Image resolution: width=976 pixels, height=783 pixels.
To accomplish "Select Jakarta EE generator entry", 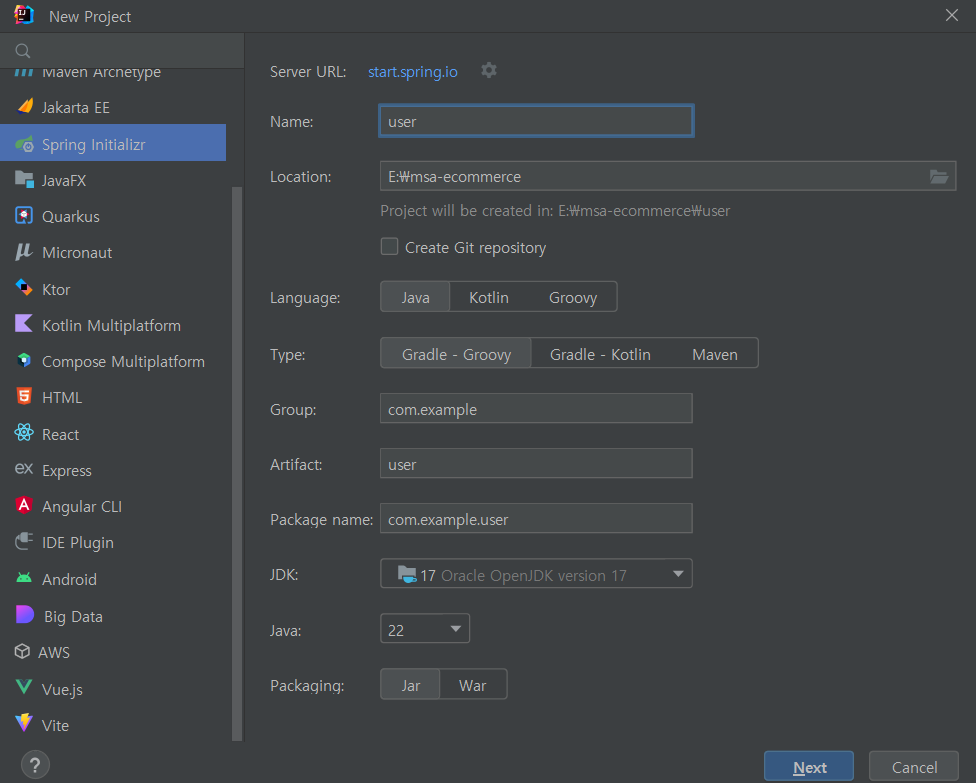I will click(113, 107).
